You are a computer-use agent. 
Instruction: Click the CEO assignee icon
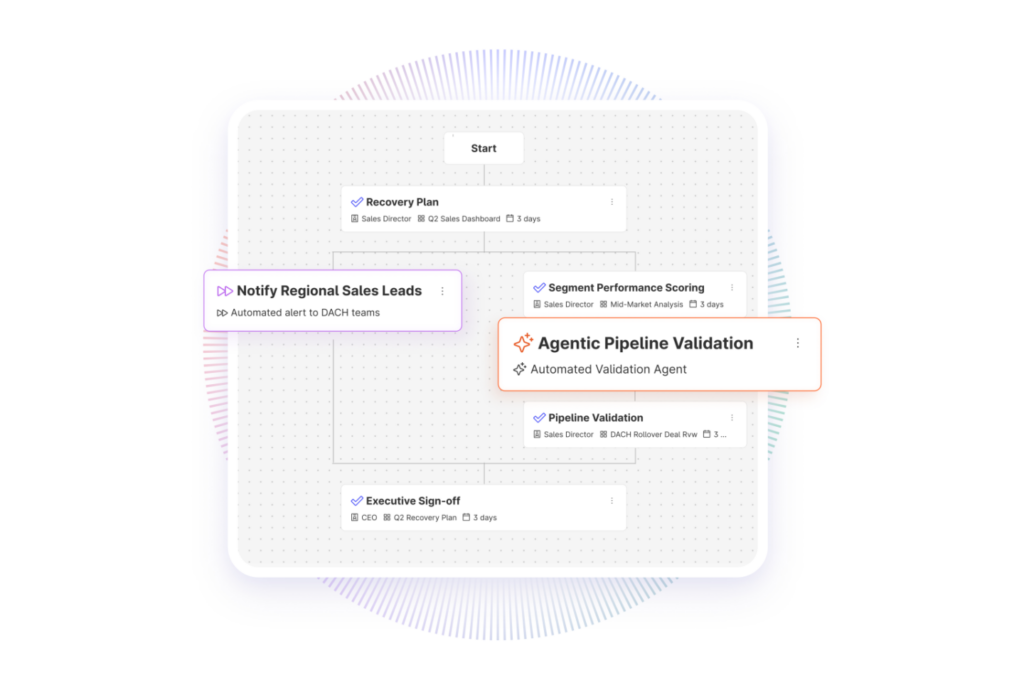pos(355,517)
